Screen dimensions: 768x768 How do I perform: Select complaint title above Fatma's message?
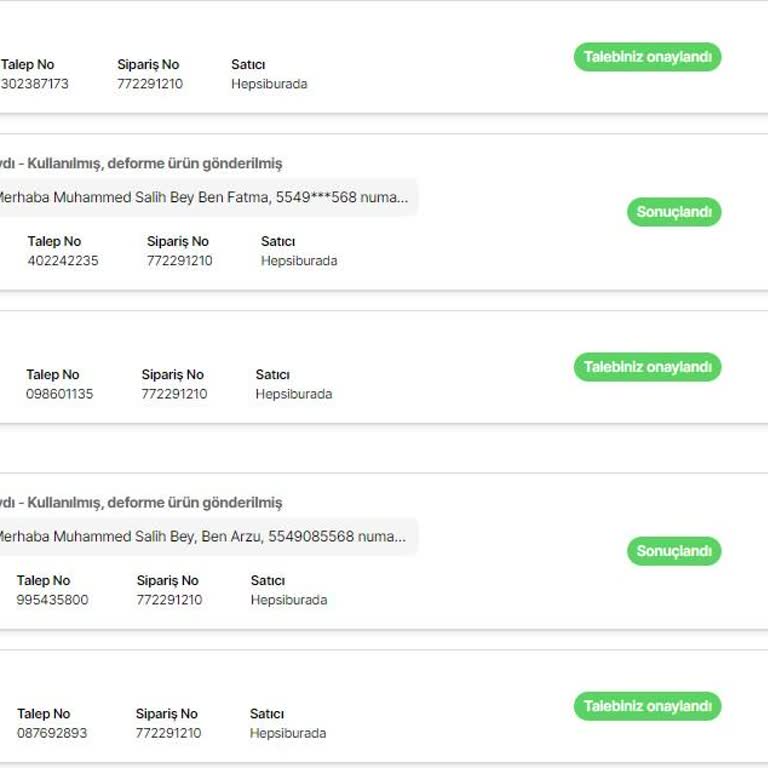point(141,163)
